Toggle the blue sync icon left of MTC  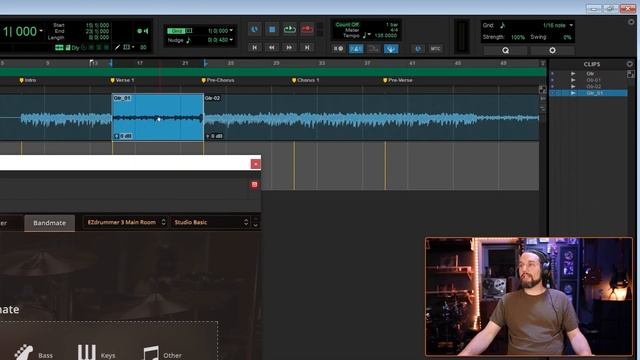pos(418,49)
